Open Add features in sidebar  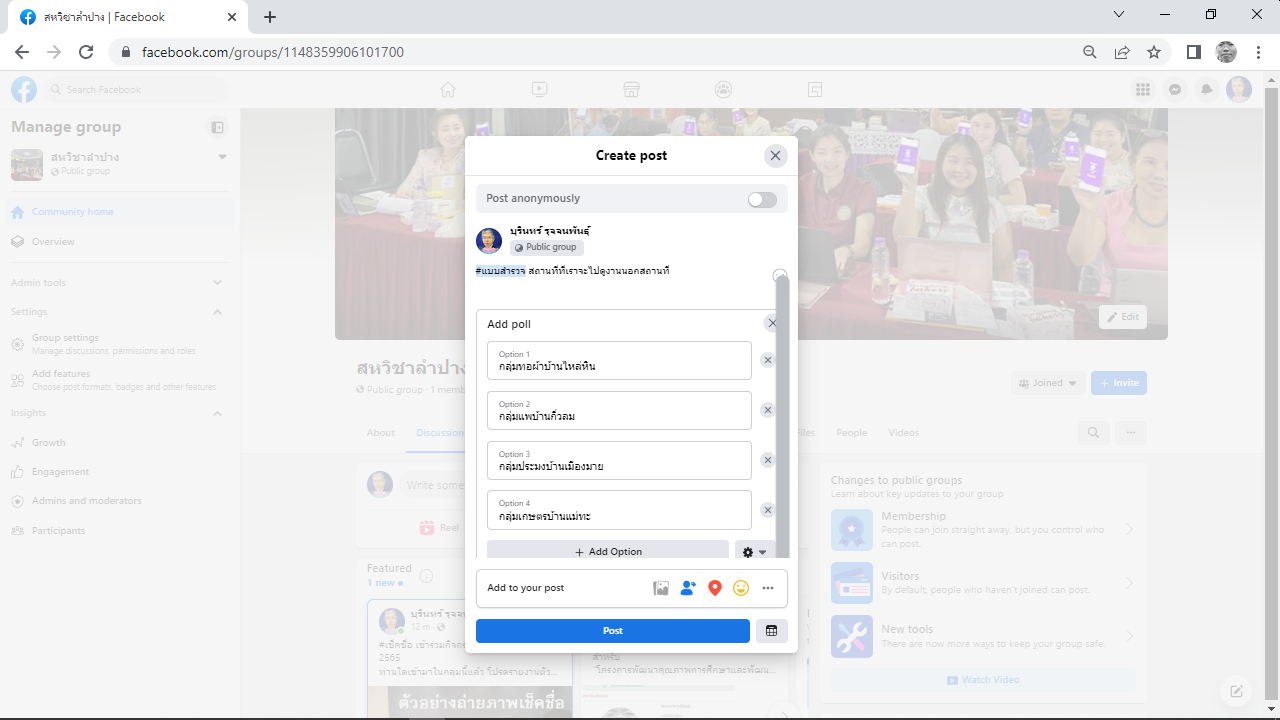tap(120, 380)
